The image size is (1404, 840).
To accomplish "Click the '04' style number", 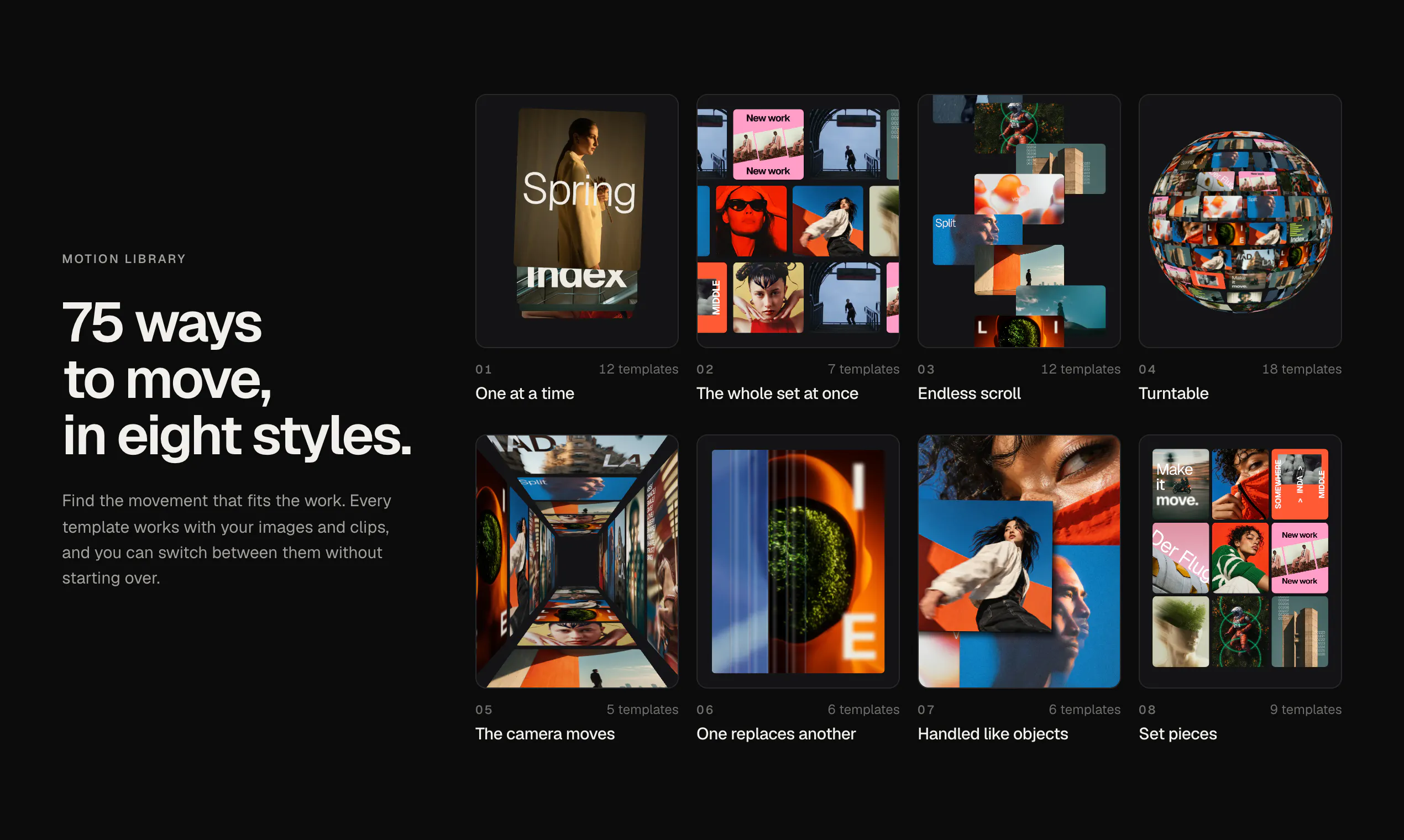I will [1147, 370].
